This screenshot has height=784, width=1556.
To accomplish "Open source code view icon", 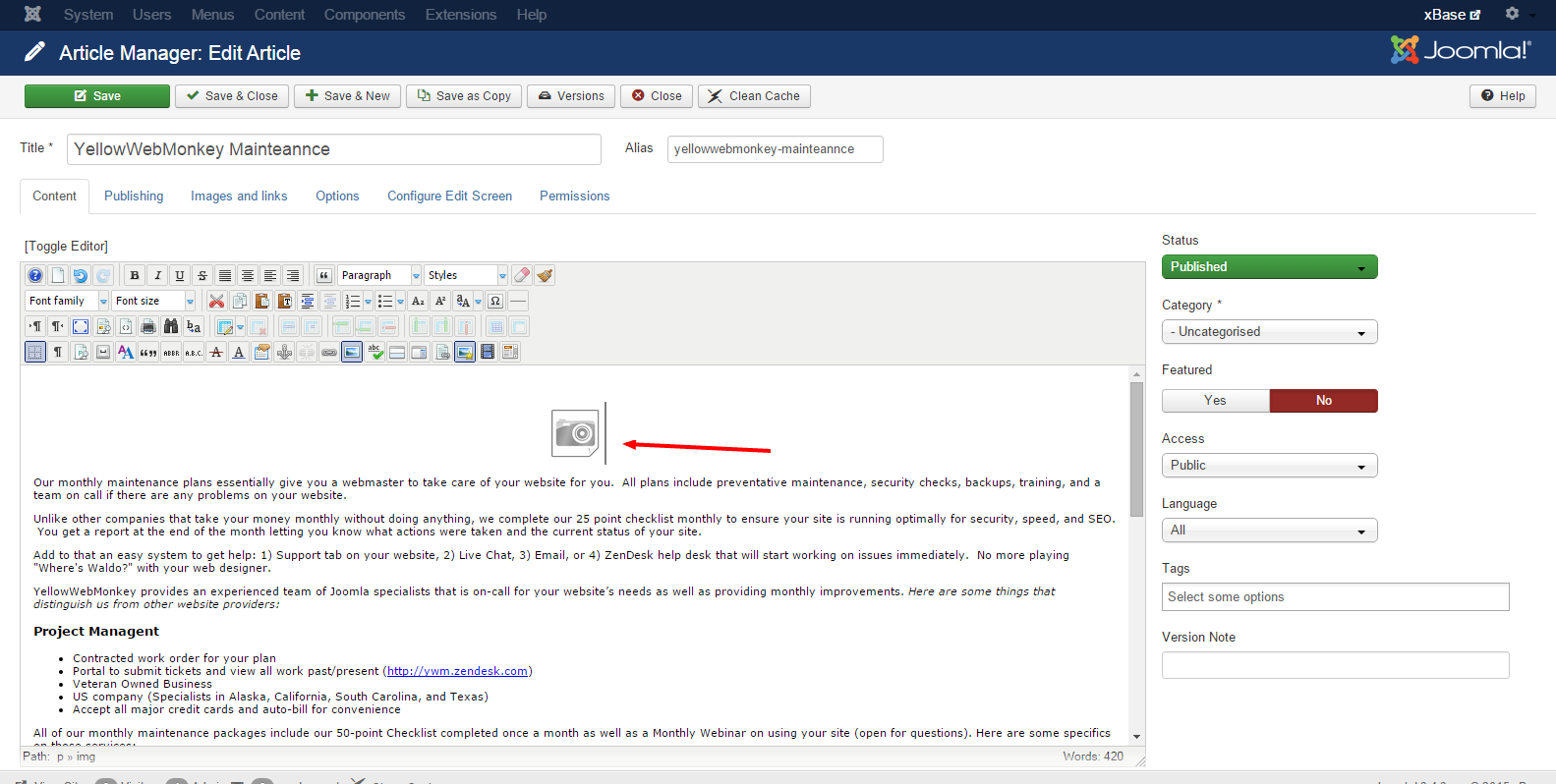I will (126, 327).
